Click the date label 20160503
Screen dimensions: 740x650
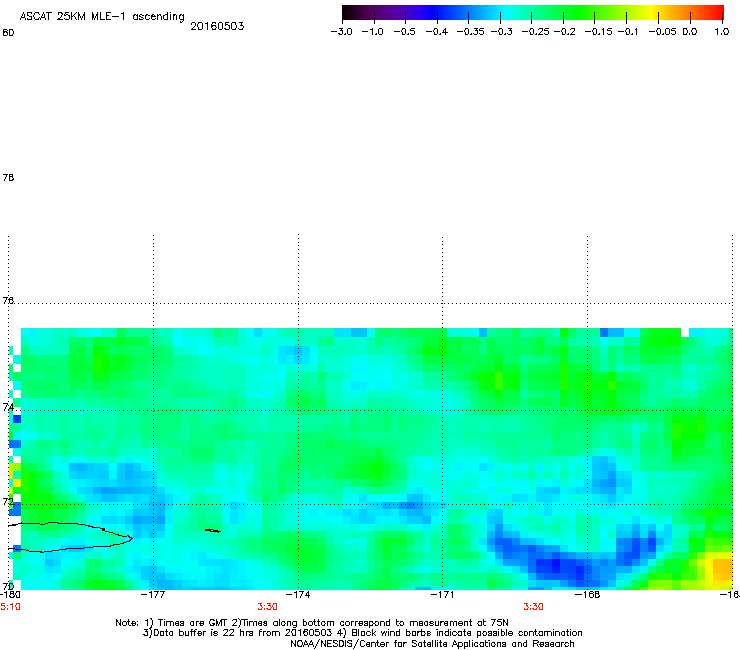click(217, 26)
